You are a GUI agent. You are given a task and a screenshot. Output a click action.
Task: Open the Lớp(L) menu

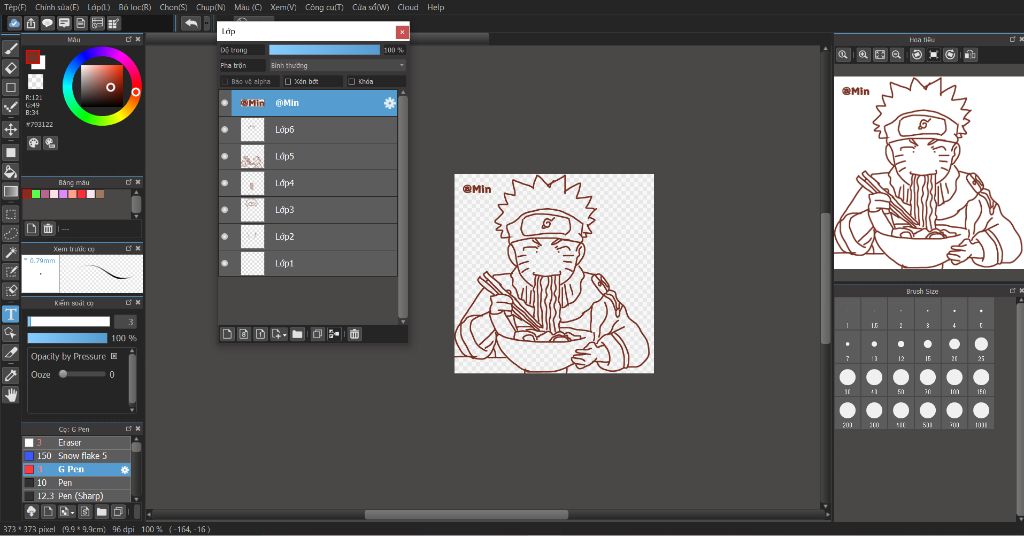tap(99, 7)
